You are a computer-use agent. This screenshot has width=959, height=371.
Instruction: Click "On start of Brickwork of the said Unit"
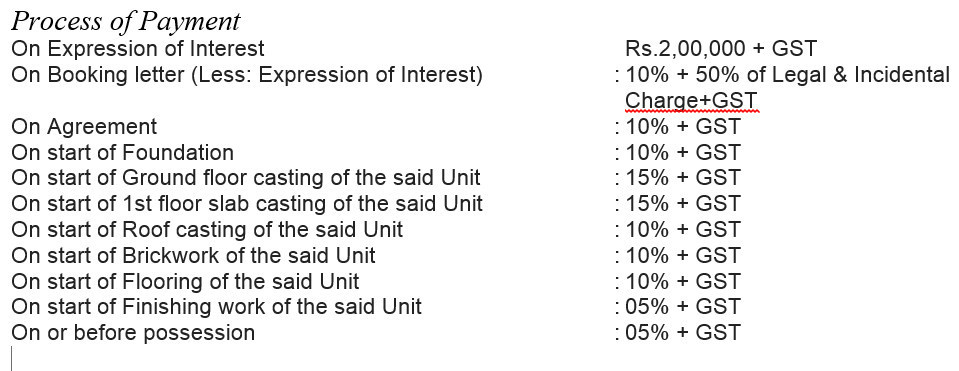click(193, 255)
